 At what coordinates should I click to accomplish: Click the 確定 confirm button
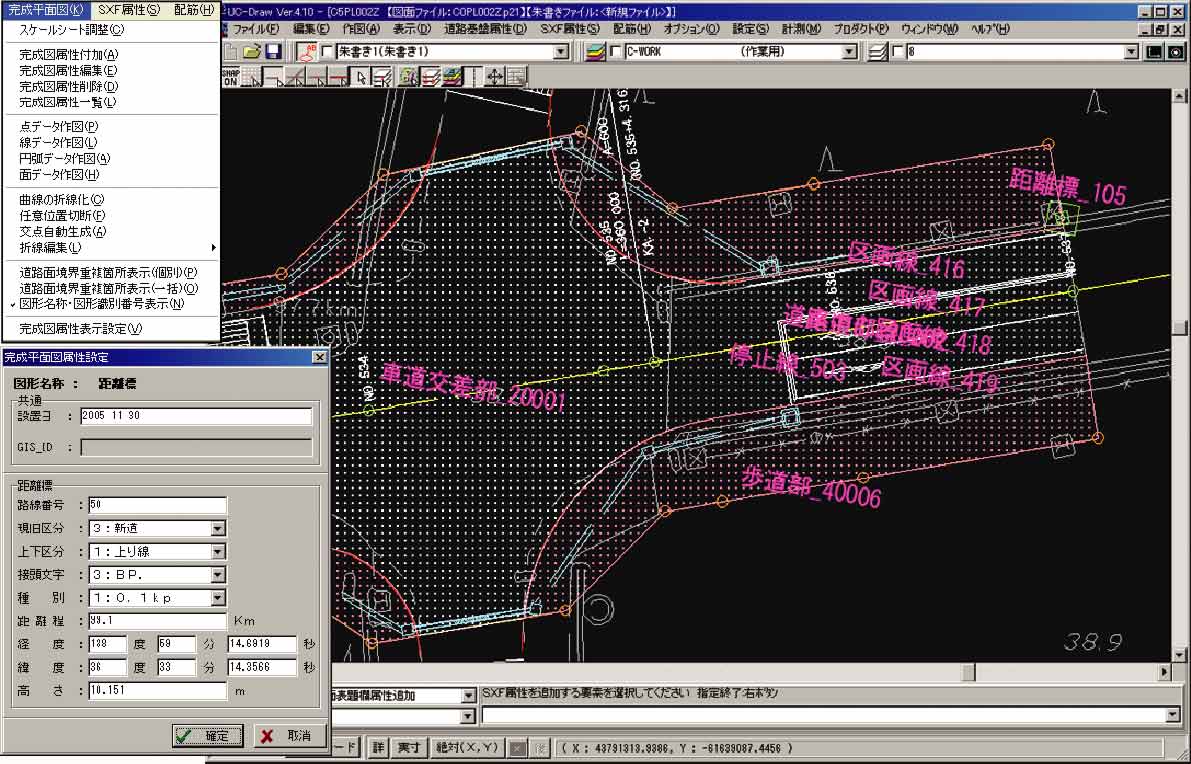207,736
